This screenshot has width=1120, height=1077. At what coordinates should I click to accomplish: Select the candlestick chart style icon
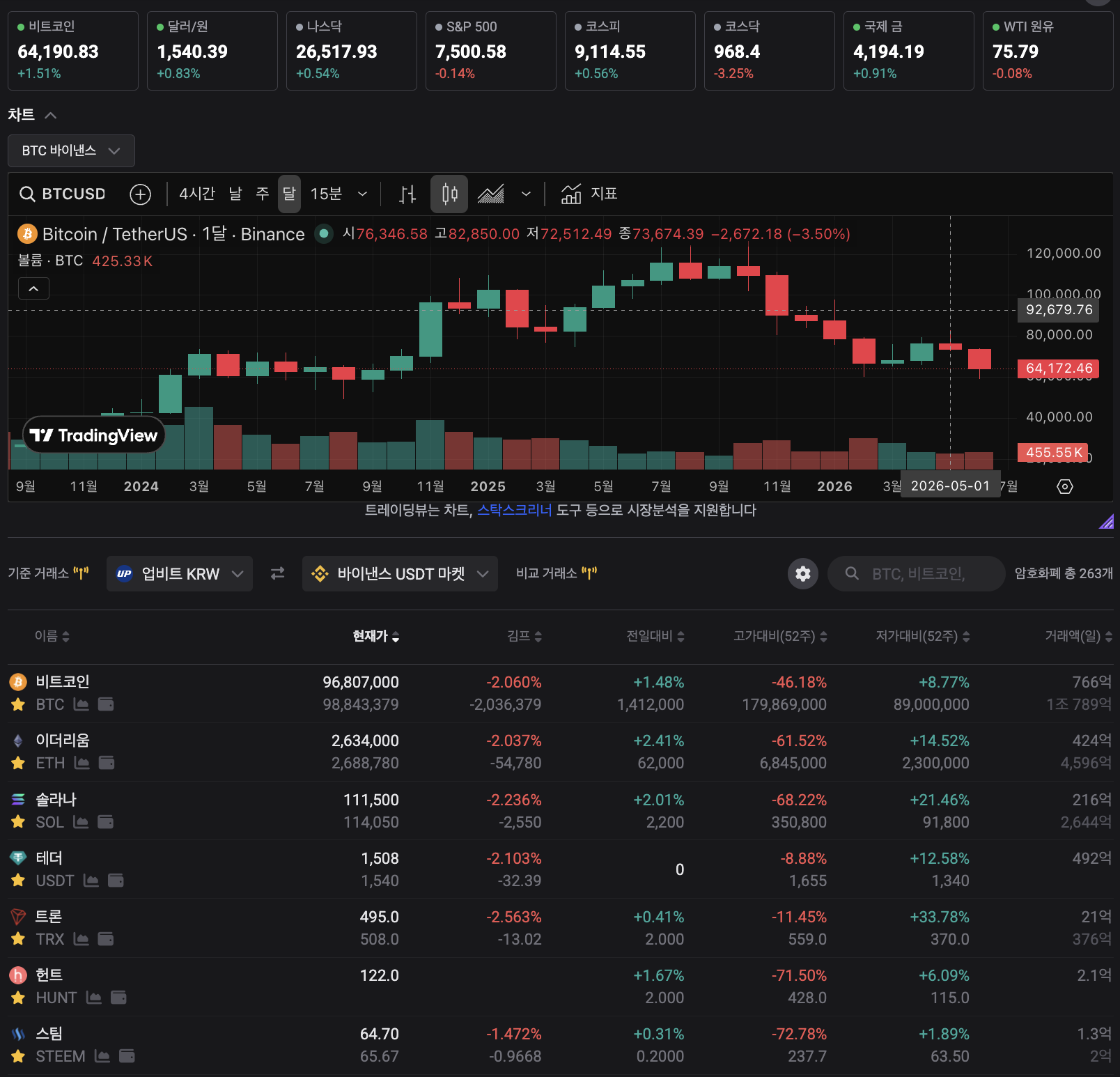click(449, 194)
